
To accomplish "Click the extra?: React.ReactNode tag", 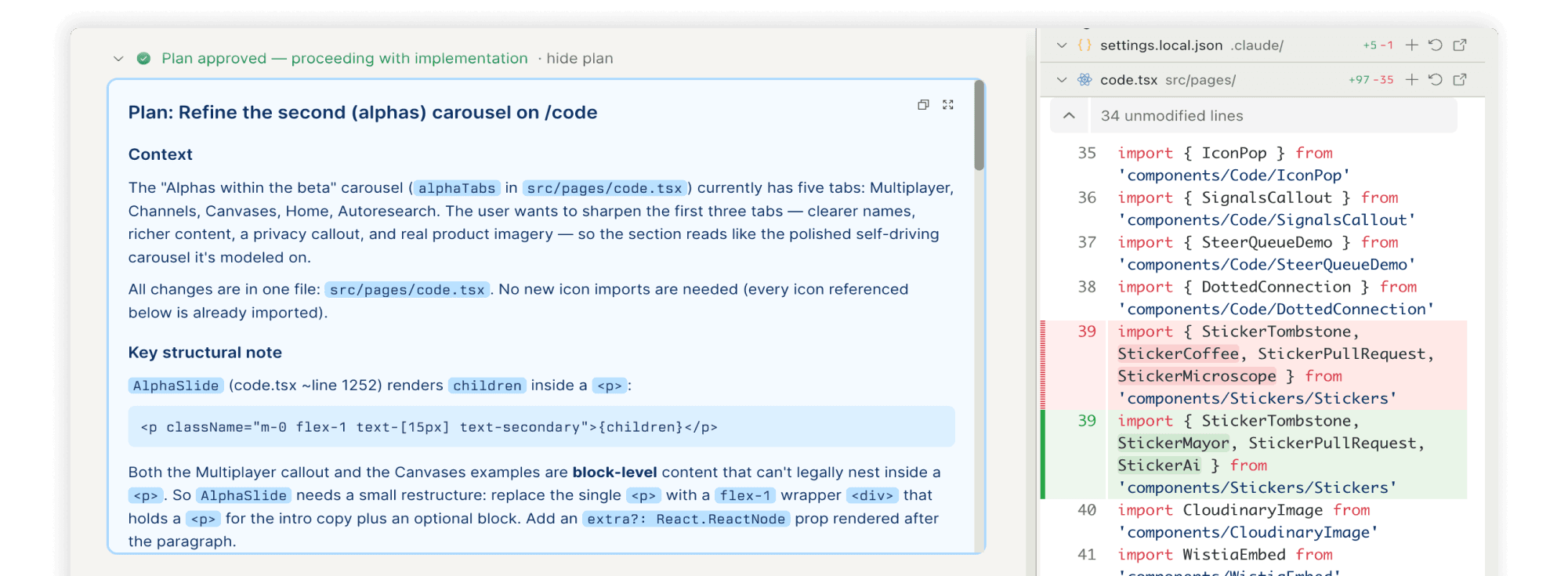I will 686,519.
